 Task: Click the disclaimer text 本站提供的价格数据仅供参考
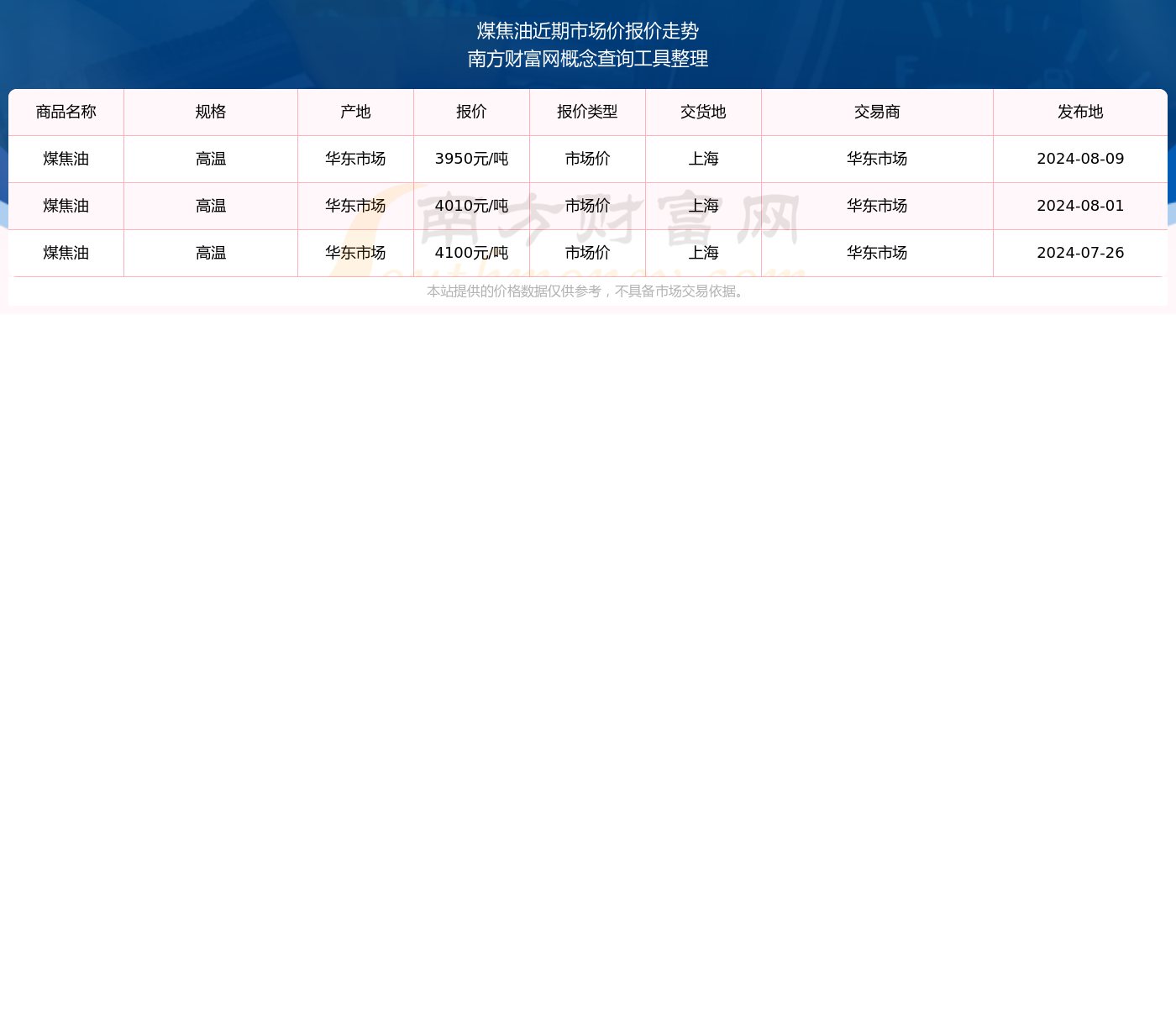click(514, 291)
